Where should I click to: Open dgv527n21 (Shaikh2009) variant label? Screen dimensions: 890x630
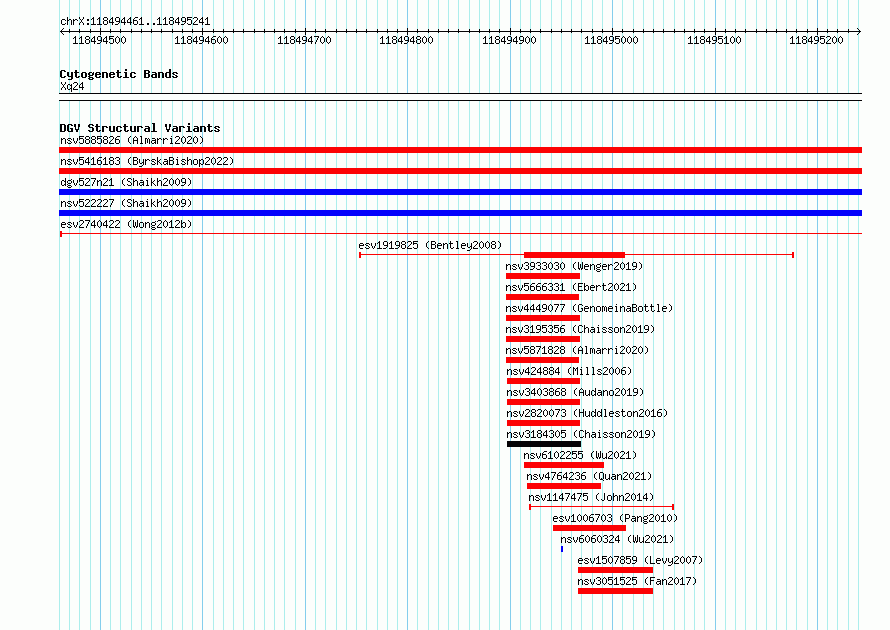pos(126,182)
